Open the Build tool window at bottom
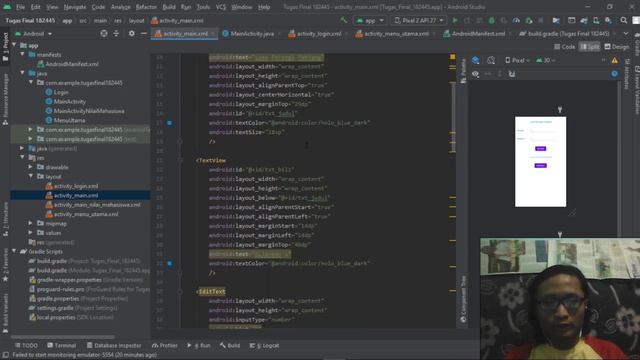 click(x=230, y=345)
